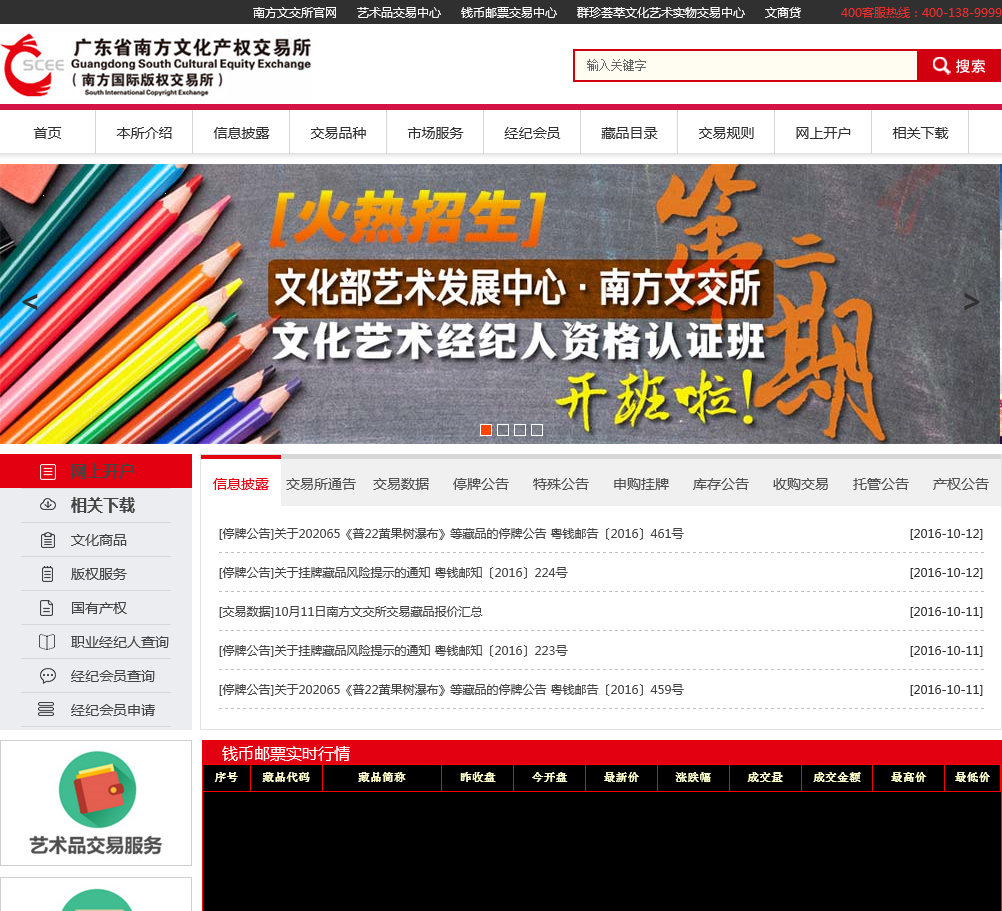Screen dimensions: 1002x911
Task: Switch to the 托管公告 tab
Action: pos(881,484)
